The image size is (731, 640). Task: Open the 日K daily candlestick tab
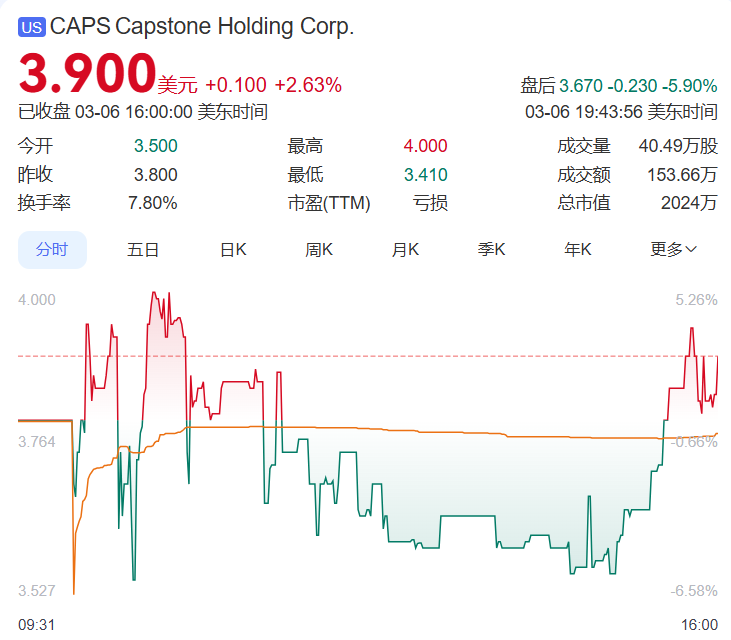tap(233, 250)
